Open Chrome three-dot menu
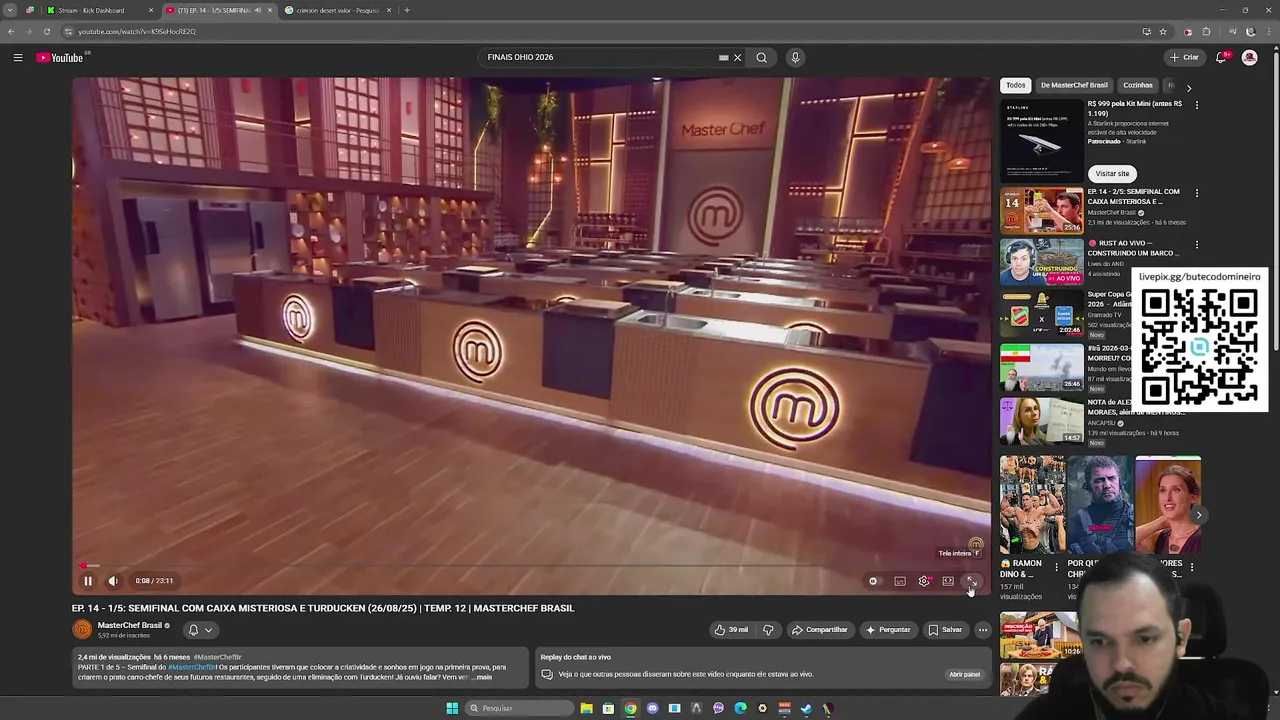The width and height of the screenshot is (1280, 720). (1267, 31)
